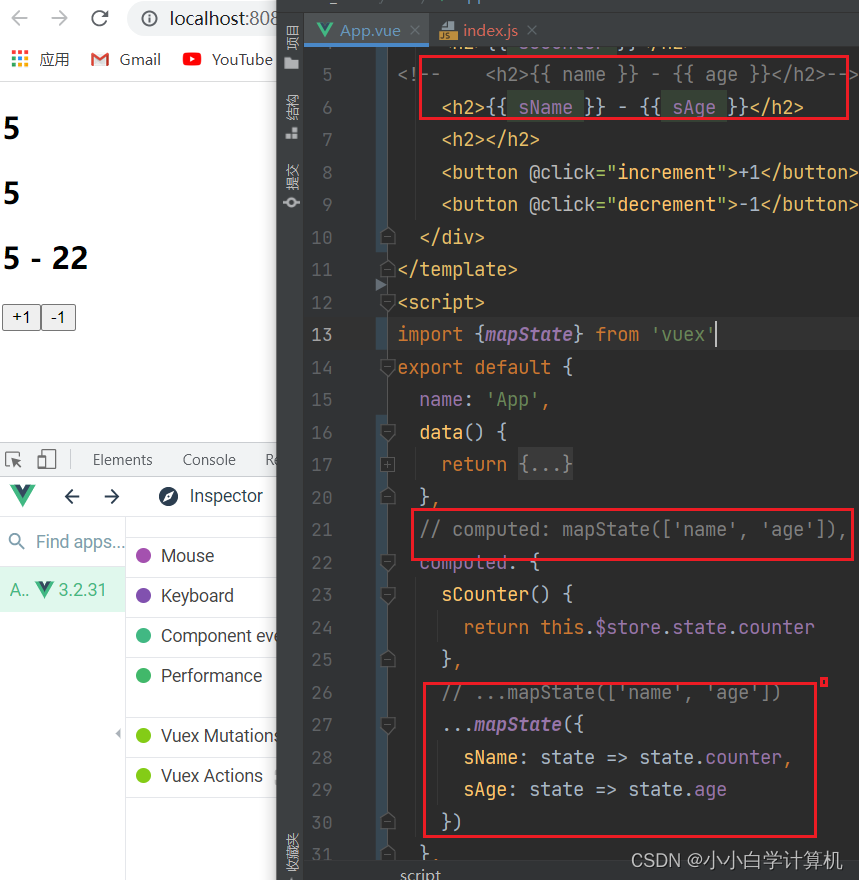The image size is (859, 880).
Task: Collapse the script fold marker on line 12
Action: (388, 302)
